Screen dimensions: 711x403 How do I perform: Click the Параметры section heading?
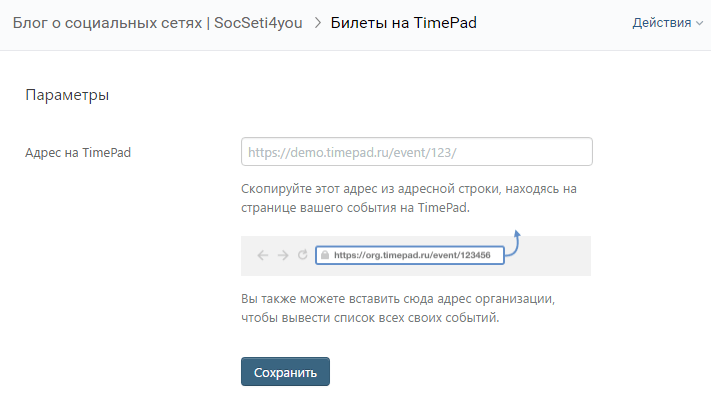coord(67,95)
